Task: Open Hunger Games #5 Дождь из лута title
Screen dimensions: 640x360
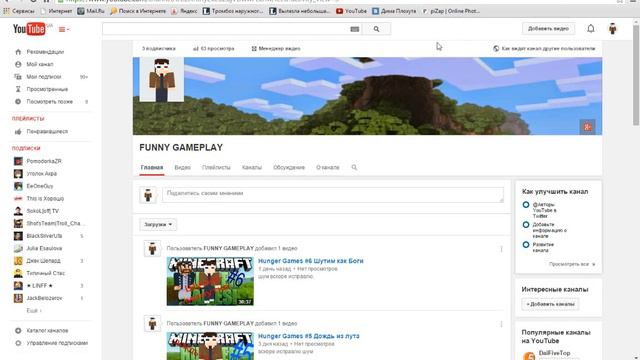Action: coord(309,336)
